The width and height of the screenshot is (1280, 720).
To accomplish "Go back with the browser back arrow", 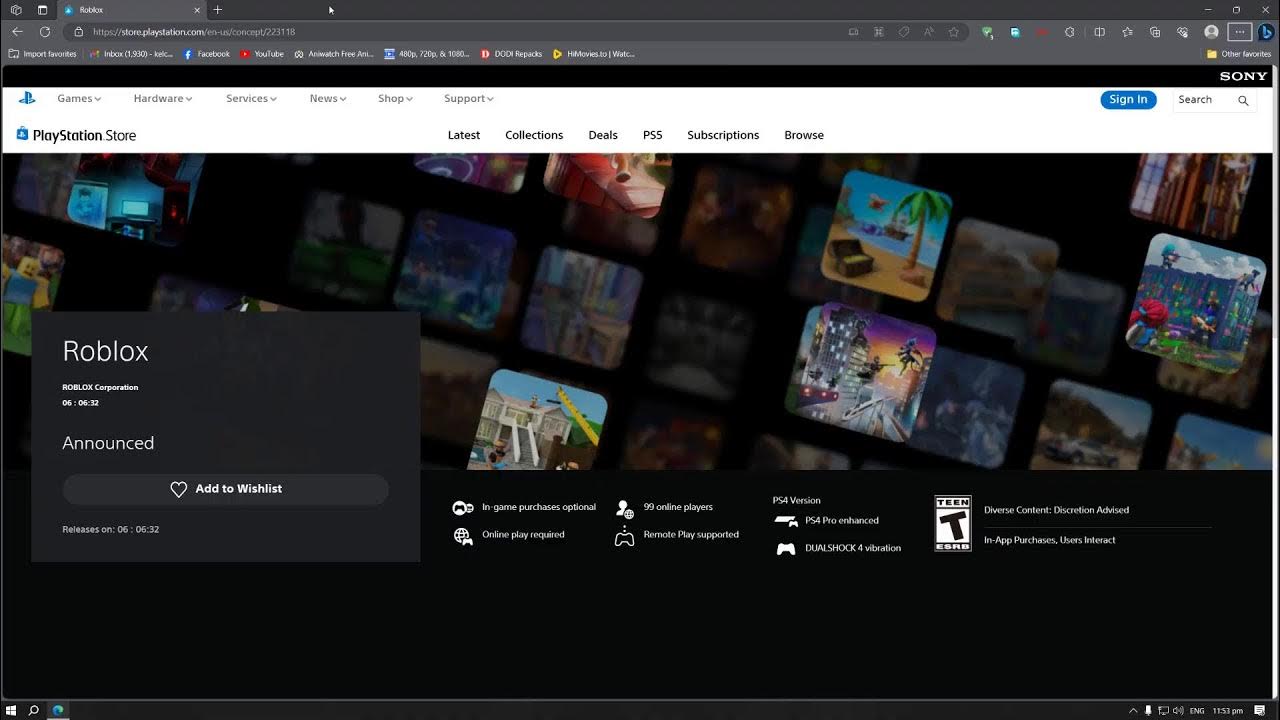I will coord(17,32).
